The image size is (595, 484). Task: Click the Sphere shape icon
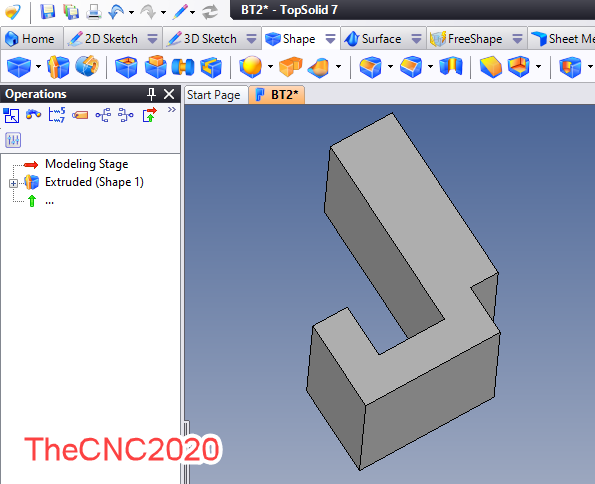(x=251, y=66)
